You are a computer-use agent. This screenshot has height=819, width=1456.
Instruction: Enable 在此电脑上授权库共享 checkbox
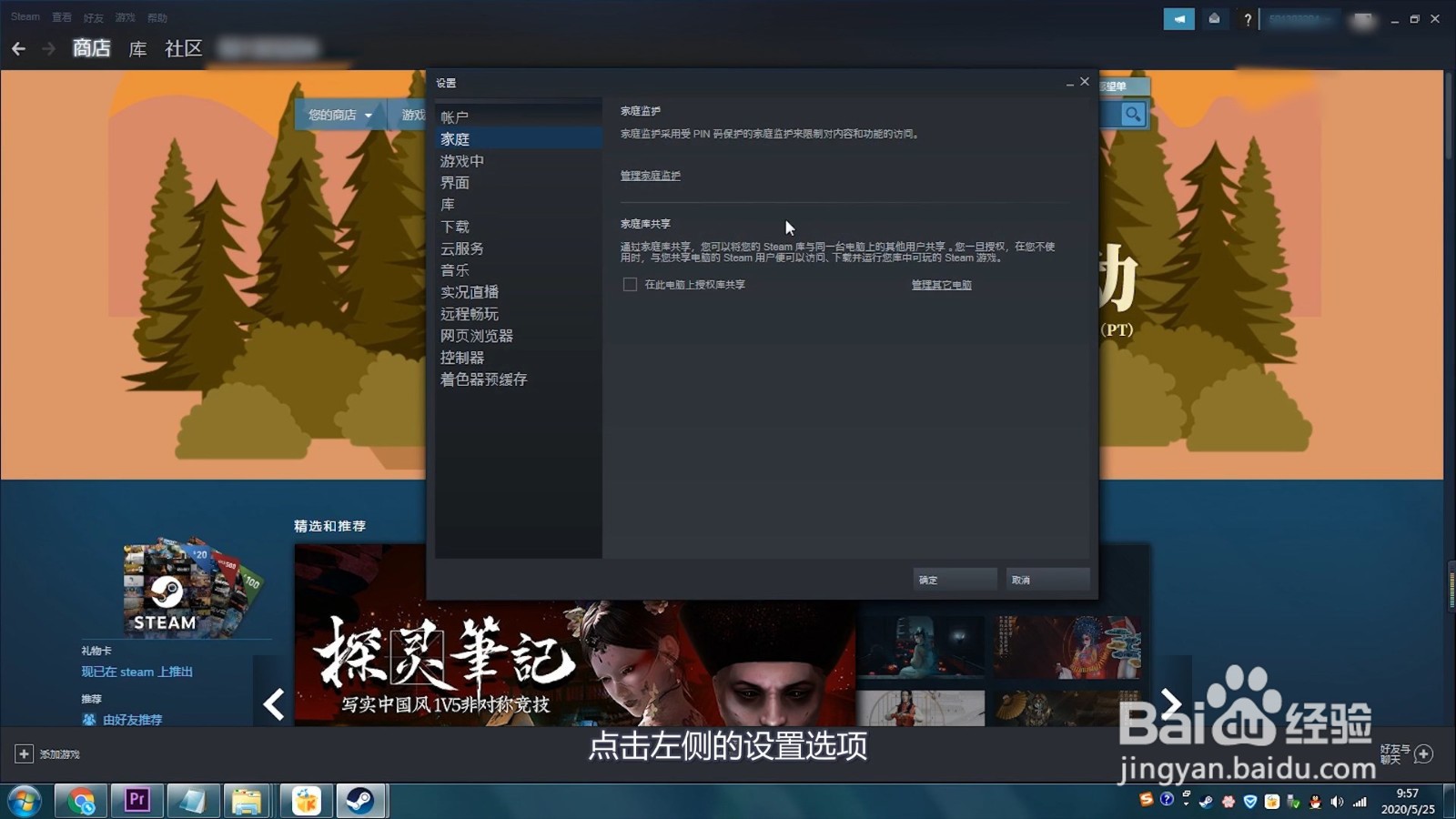(x=630, y=284)
